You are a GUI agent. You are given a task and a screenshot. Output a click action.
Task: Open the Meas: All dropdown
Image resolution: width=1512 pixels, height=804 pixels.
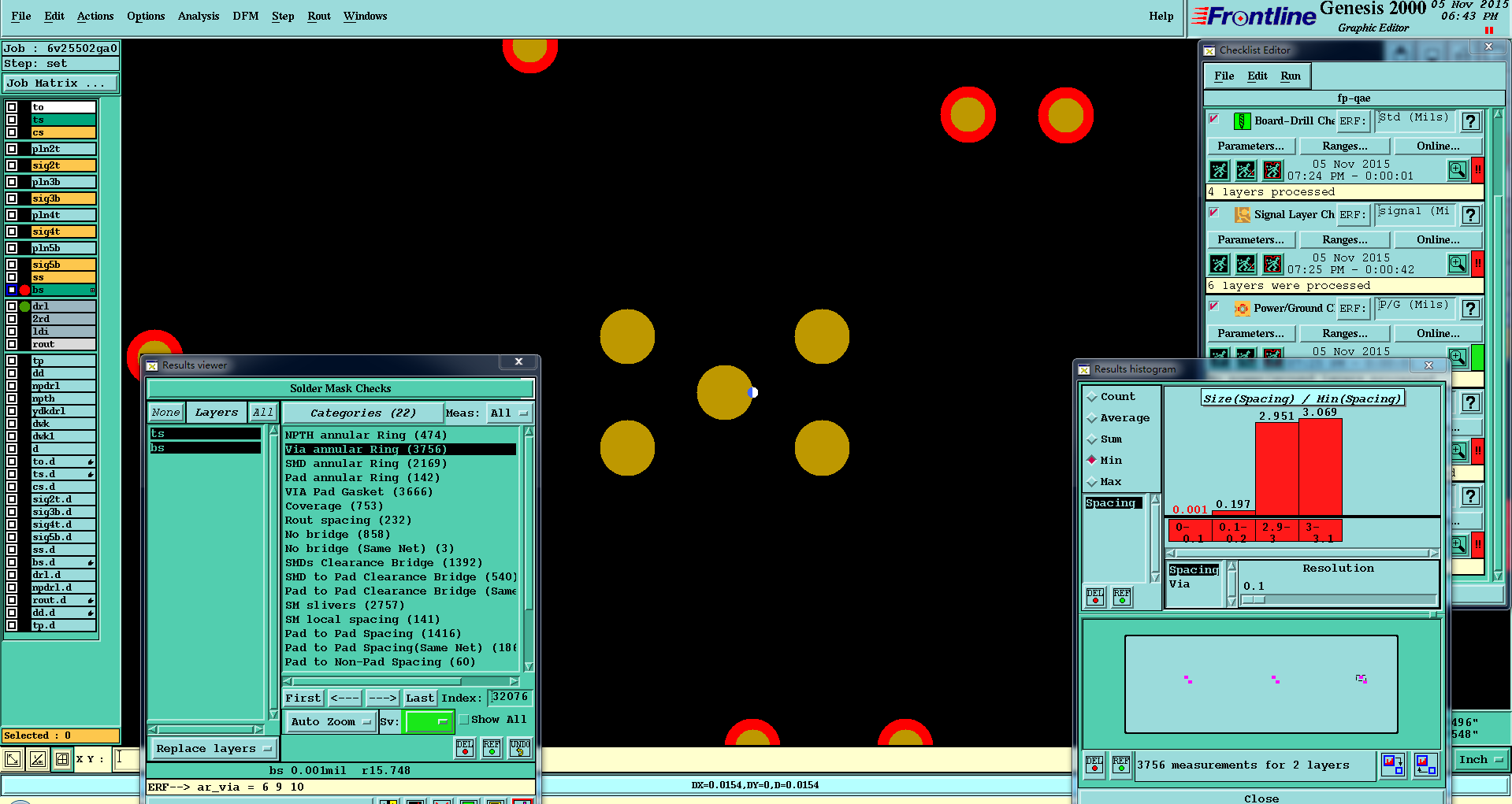coord(509,413)
